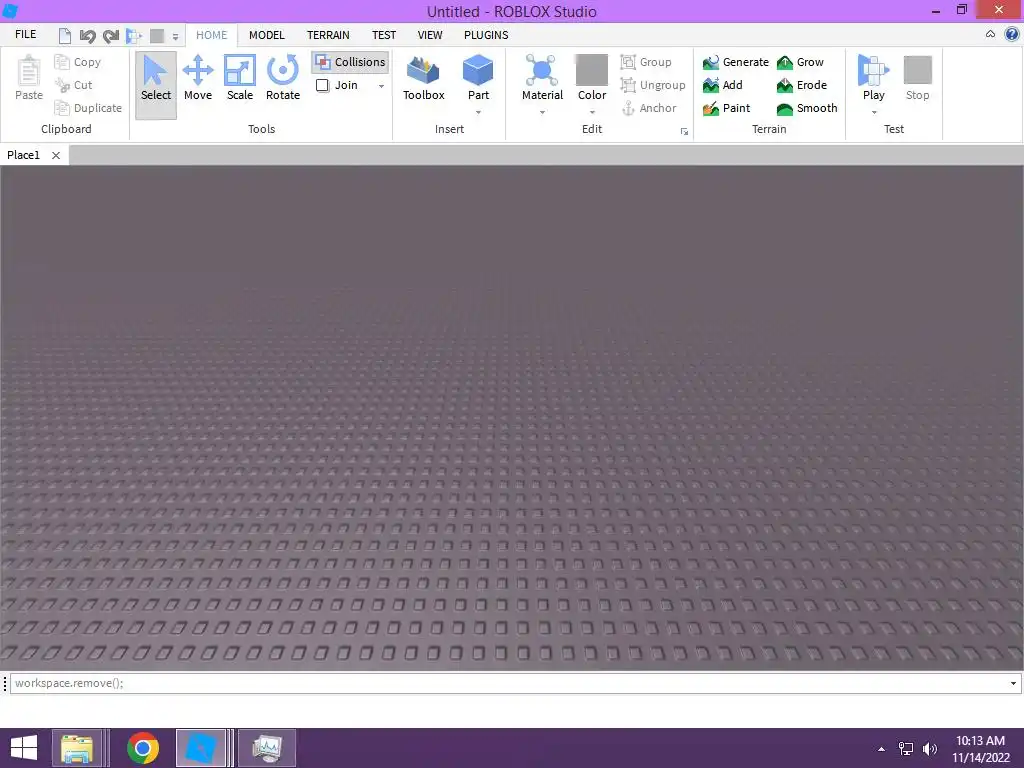This screenshot has height=768, width=1024.
Task: Click the Redo quick-access icon
Action: (x=111, y=36)
